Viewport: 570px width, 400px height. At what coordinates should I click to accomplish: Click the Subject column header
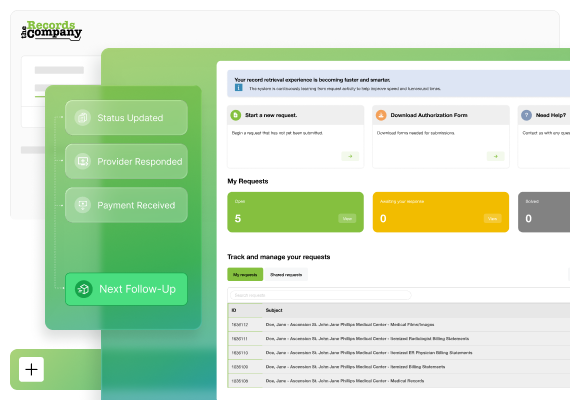(274, 310)
